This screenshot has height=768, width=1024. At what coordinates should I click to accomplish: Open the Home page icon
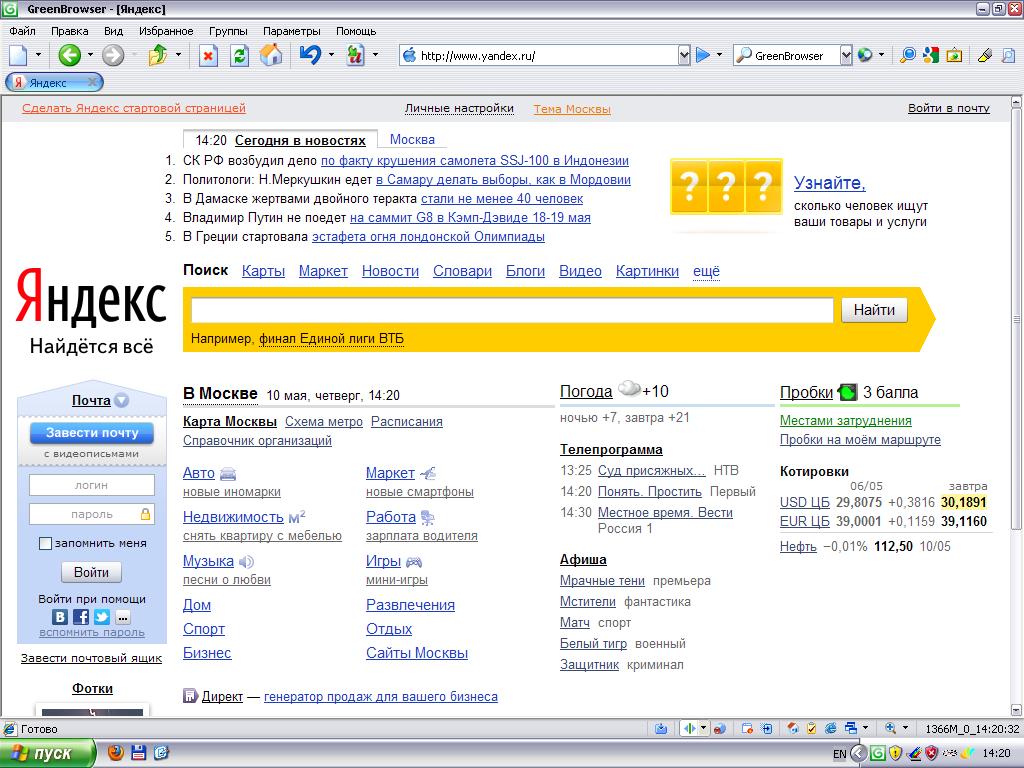(271, 56)
